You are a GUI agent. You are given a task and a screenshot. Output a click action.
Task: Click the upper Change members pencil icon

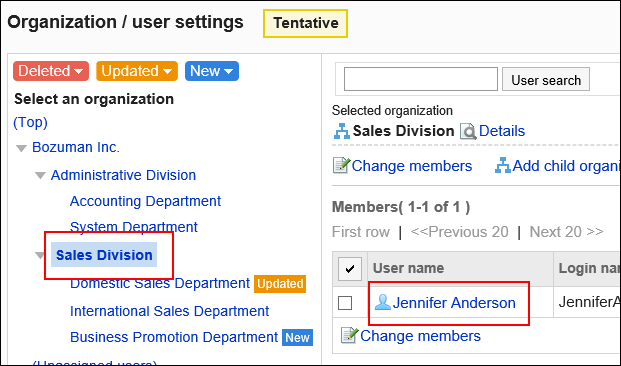point(341,166)
